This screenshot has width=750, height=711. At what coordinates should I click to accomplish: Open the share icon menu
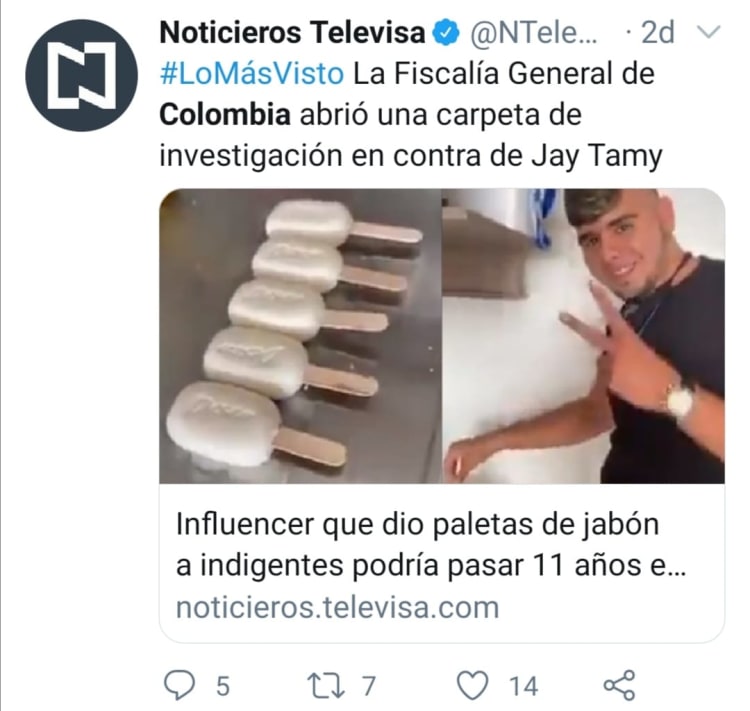click(x=619, y=685)
